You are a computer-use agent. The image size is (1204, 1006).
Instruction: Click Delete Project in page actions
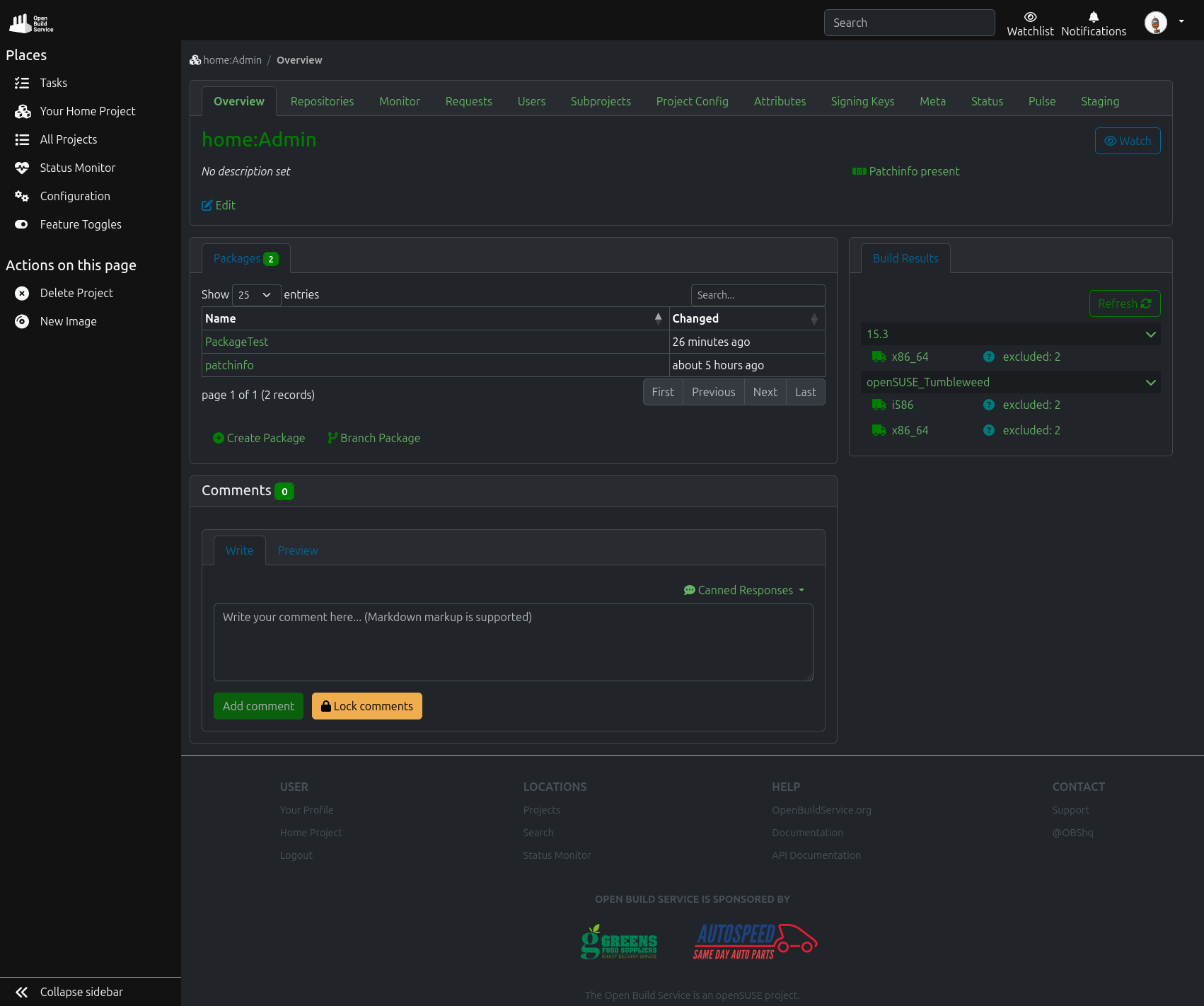pyautogui.click(x=76, y=293)
